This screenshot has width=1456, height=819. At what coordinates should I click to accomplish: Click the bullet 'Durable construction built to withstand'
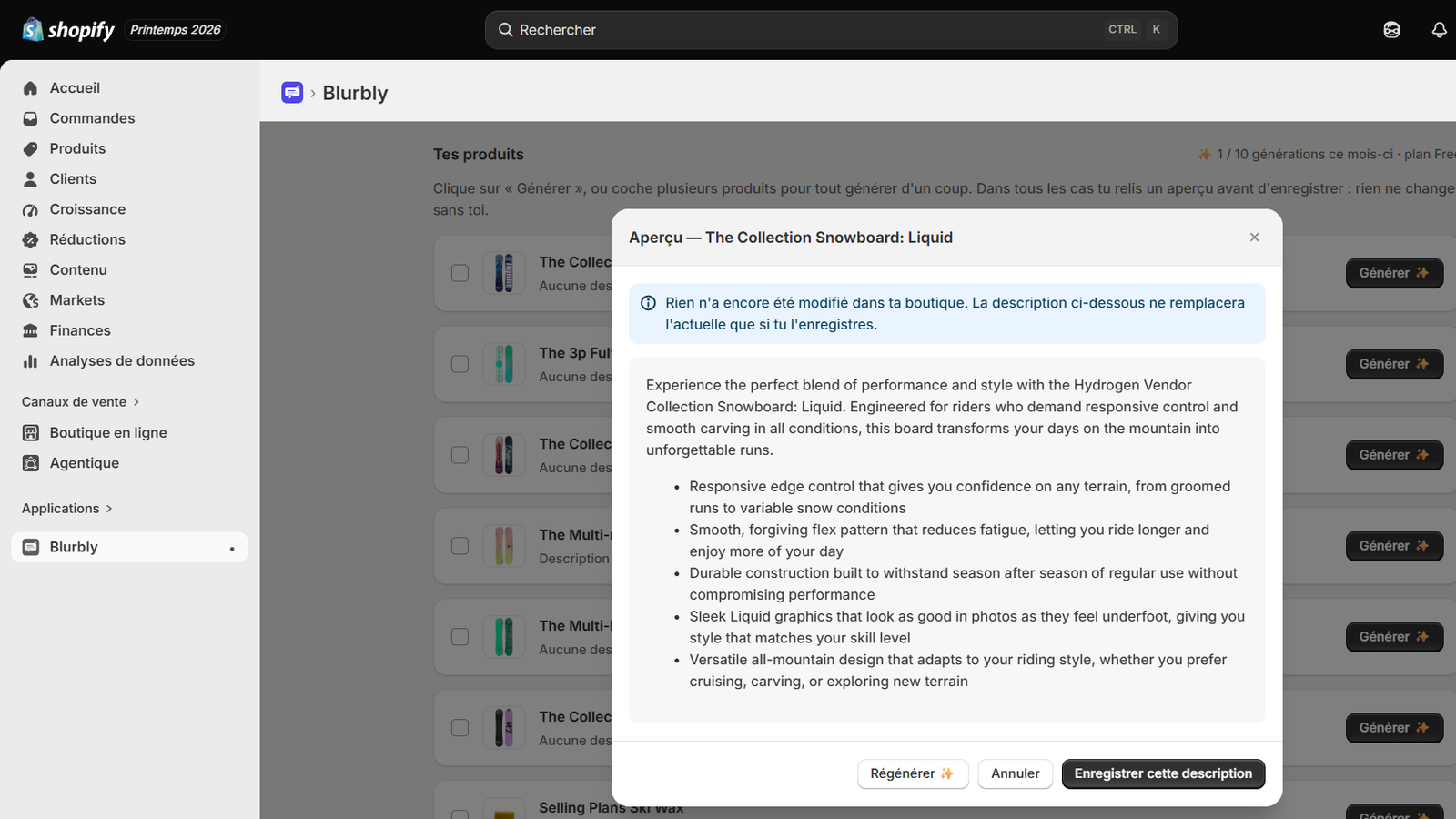[x=964, y=584]
